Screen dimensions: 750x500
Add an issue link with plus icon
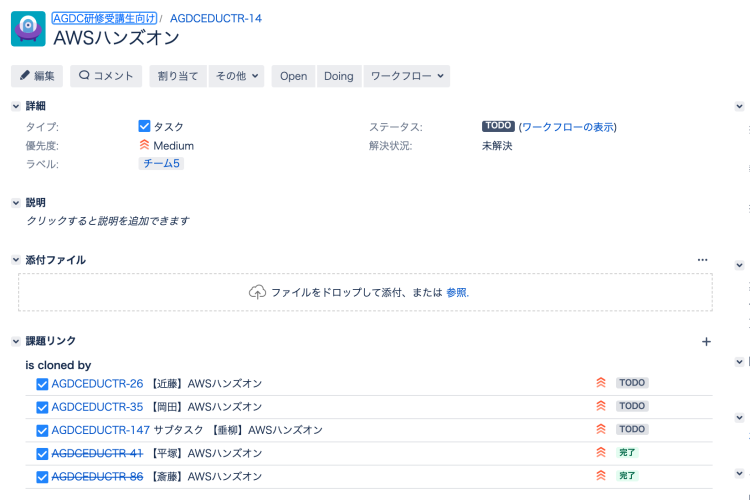pos(706,342)
